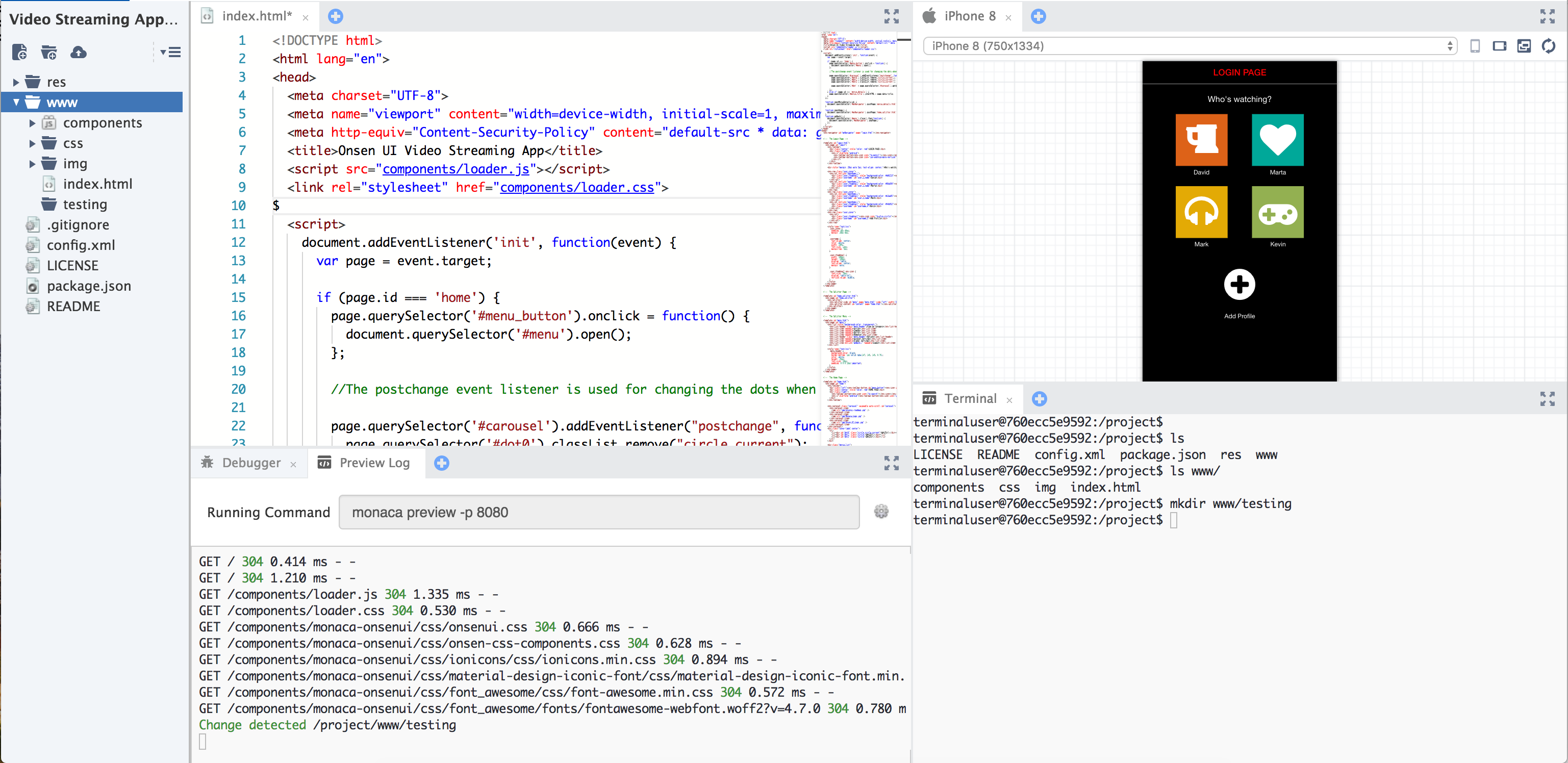Switch preview to portrait orientation icon
The width and height of the screenshot is (1568, 763).
pos(1476,45)
